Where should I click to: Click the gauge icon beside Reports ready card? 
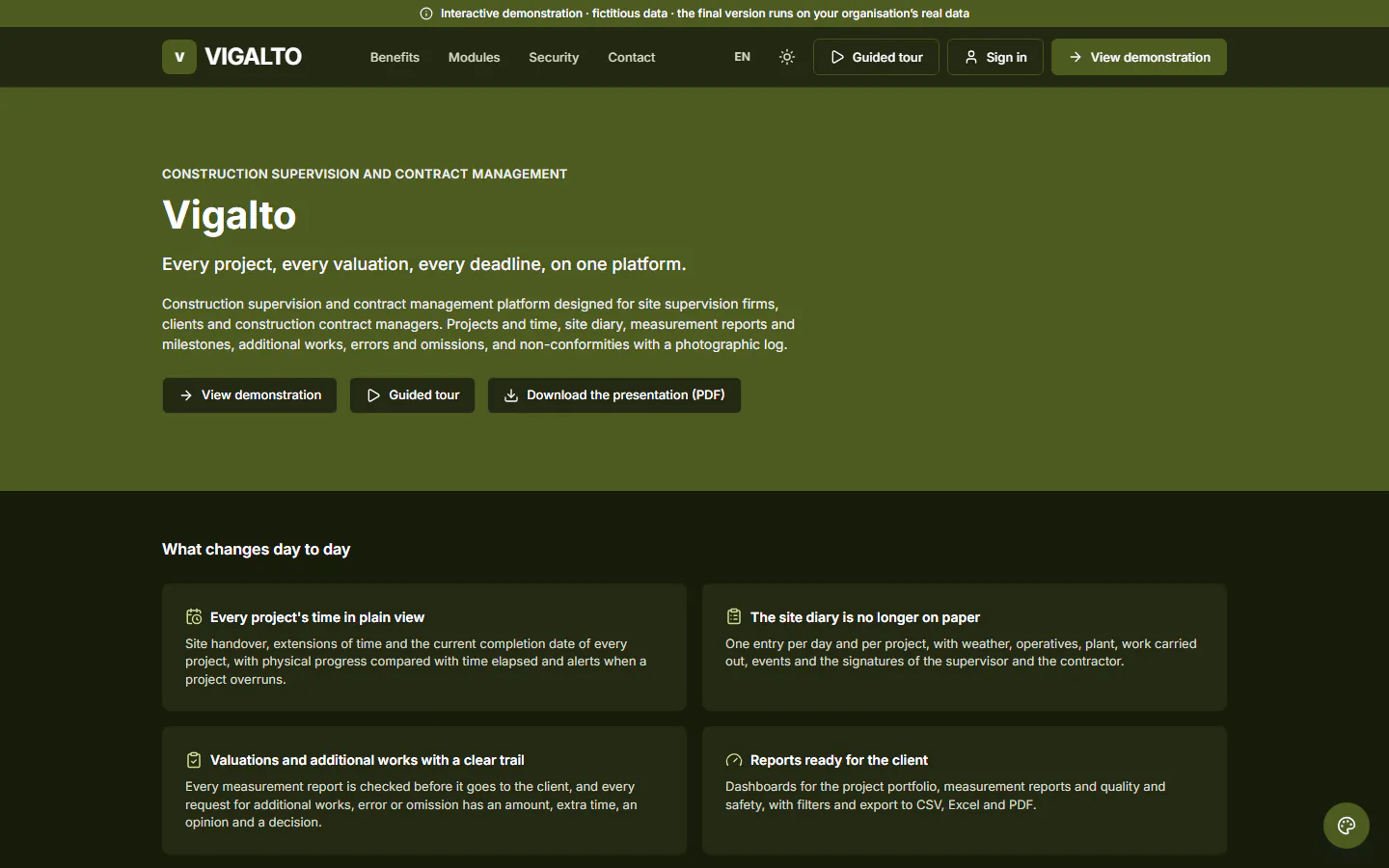pyautogui.click(x=734, y=760)
